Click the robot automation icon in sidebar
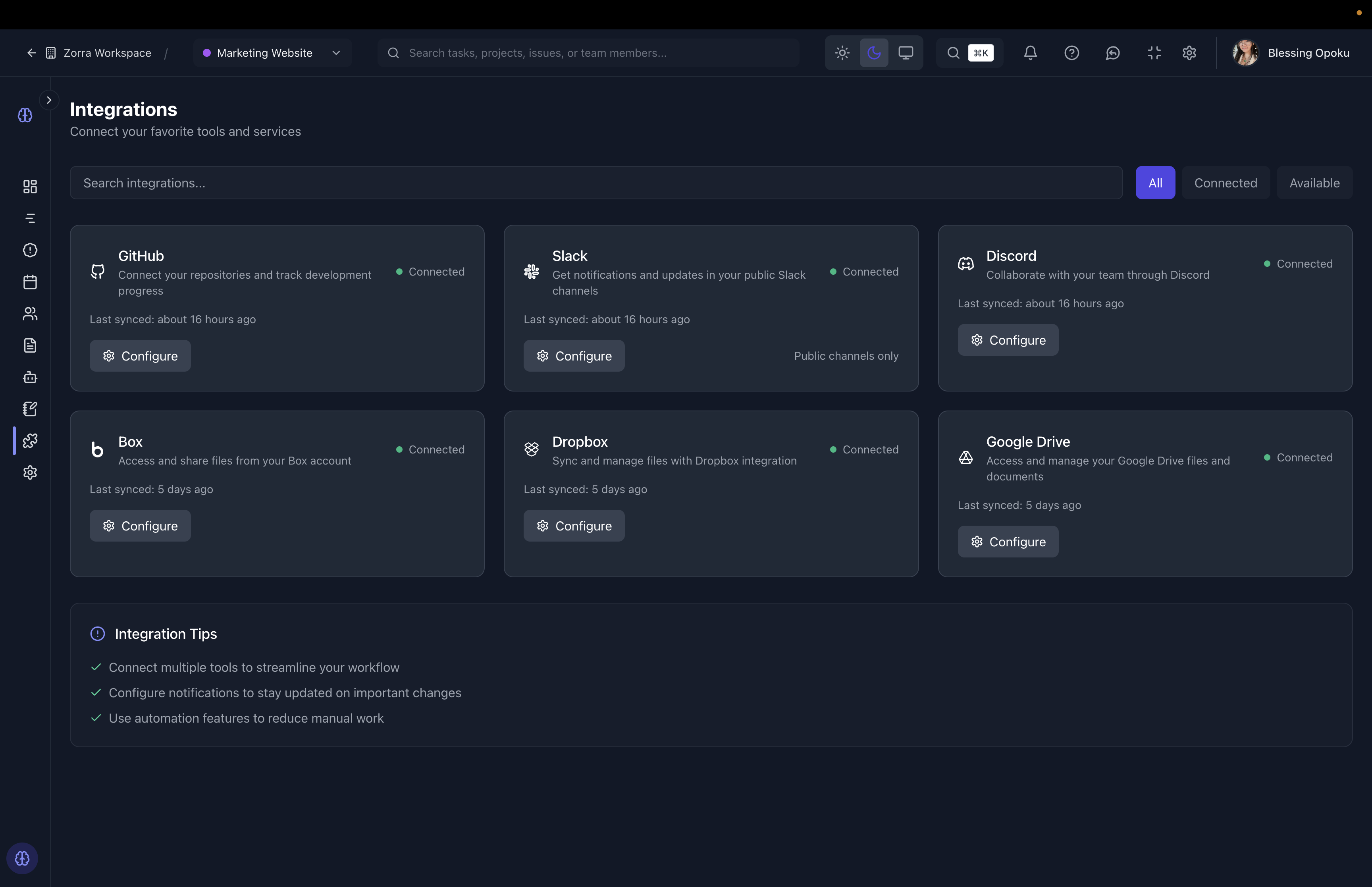 pyautogui.click(x=30, y=377)
